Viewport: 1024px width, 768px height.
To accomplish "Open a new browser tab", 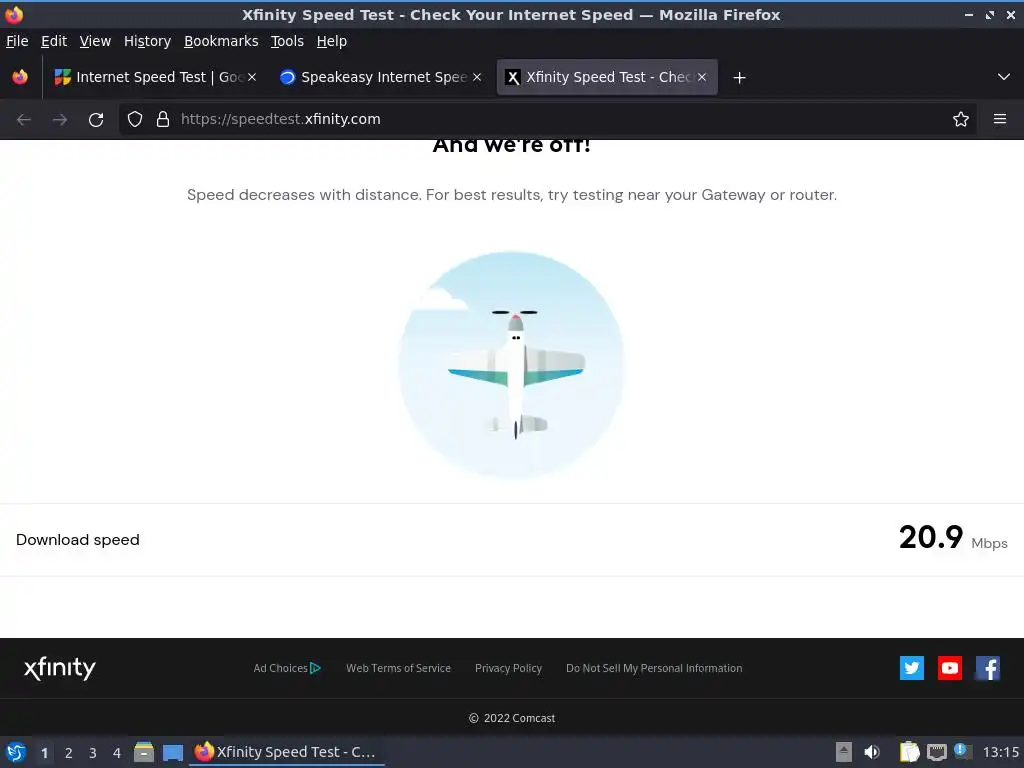I will [739, 78].
